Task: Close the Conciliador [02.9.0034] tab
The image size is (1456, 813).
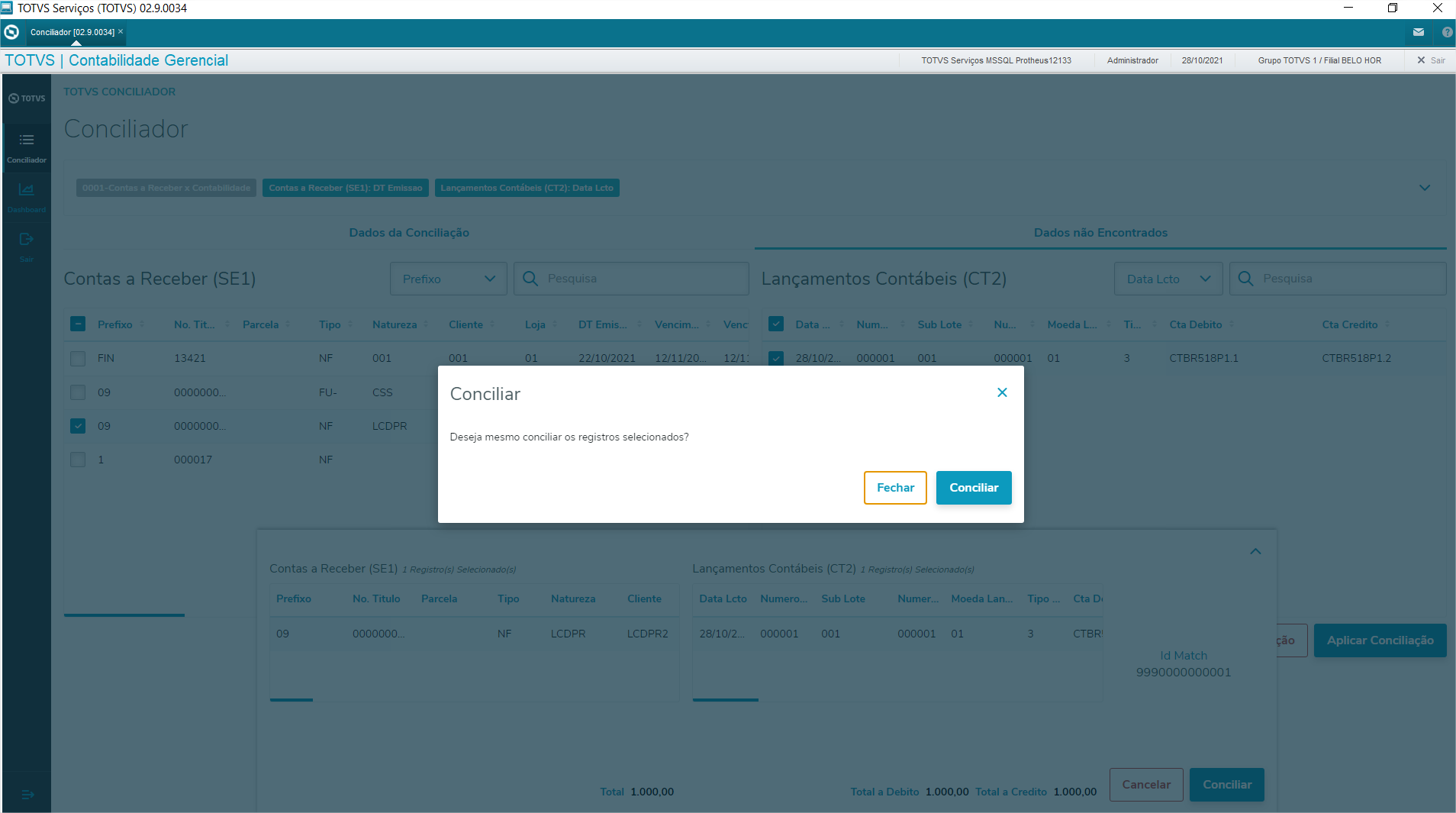Action: point(121,31)
